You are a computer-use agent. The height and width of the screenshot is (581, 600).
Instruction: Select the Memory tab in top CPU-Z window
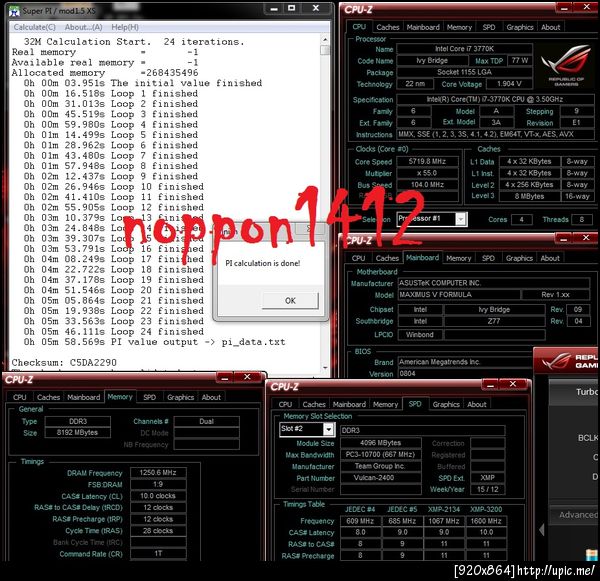[x=459, y=27]
